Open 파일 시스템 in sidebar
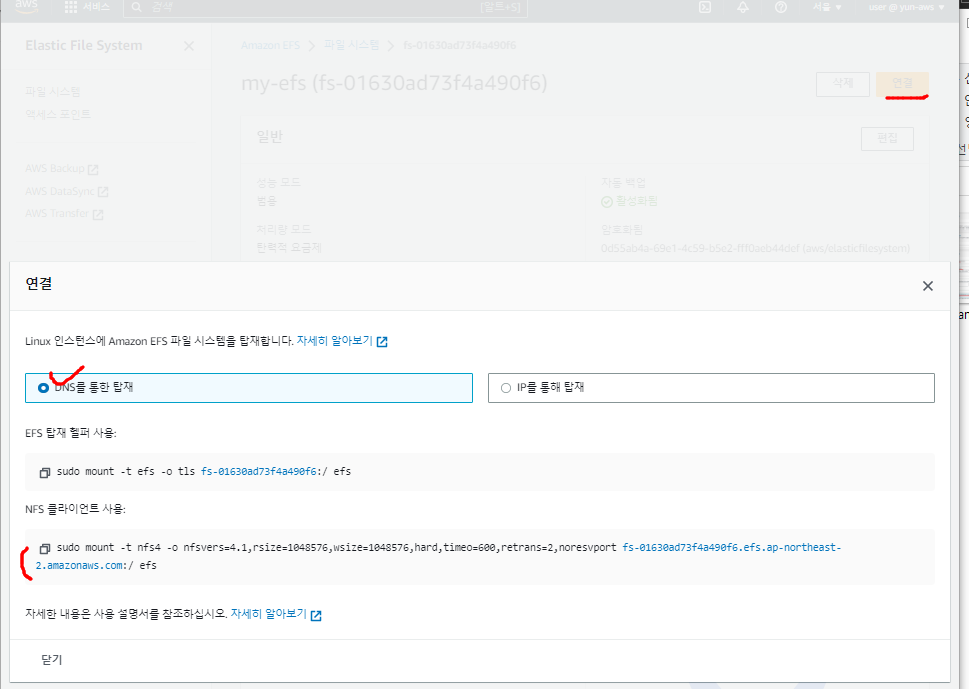The width and height of the screenshot is (969, 689). (53, 91)
